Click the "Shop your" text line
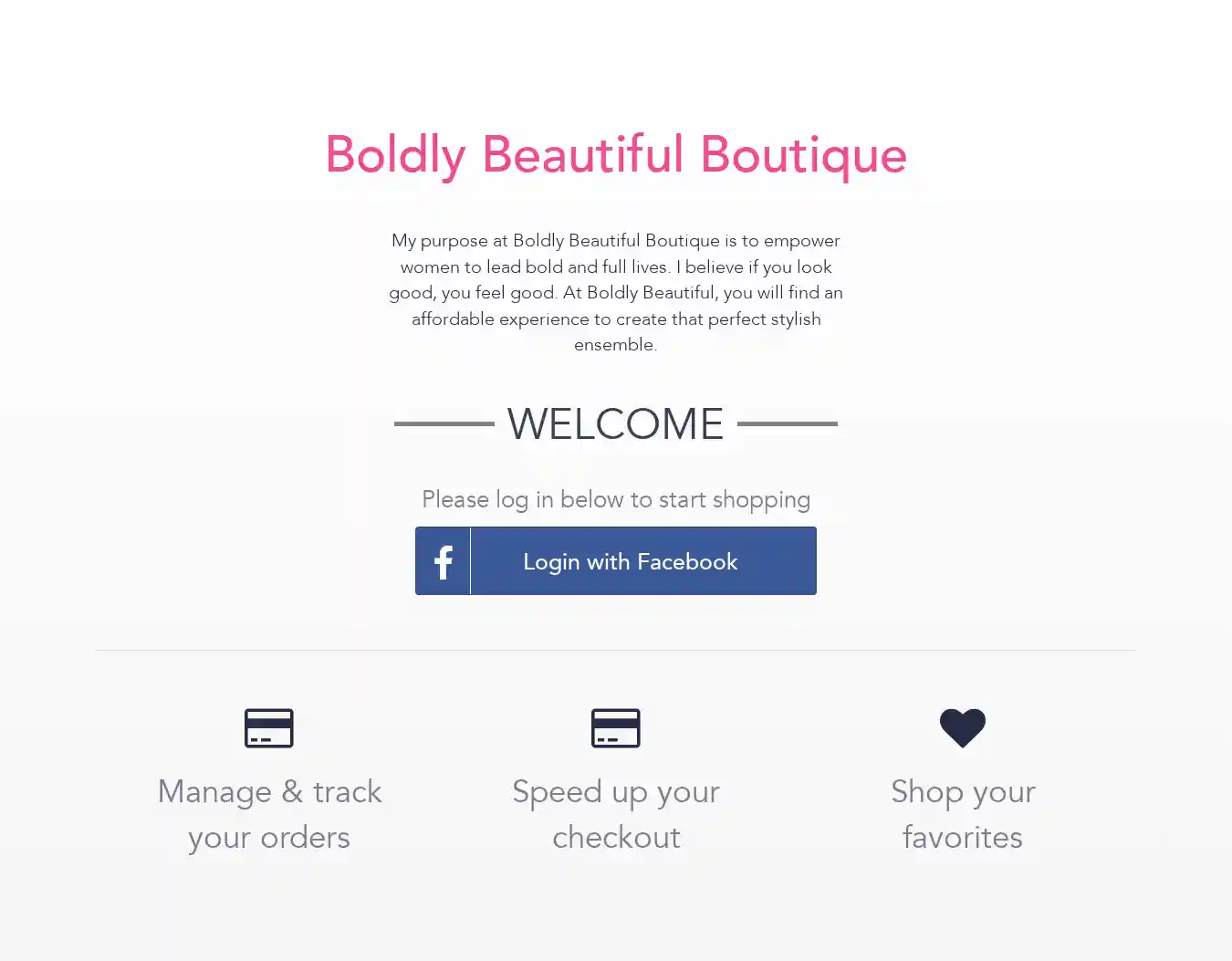Screen dimensions: 1232x961 coord(963,792)
